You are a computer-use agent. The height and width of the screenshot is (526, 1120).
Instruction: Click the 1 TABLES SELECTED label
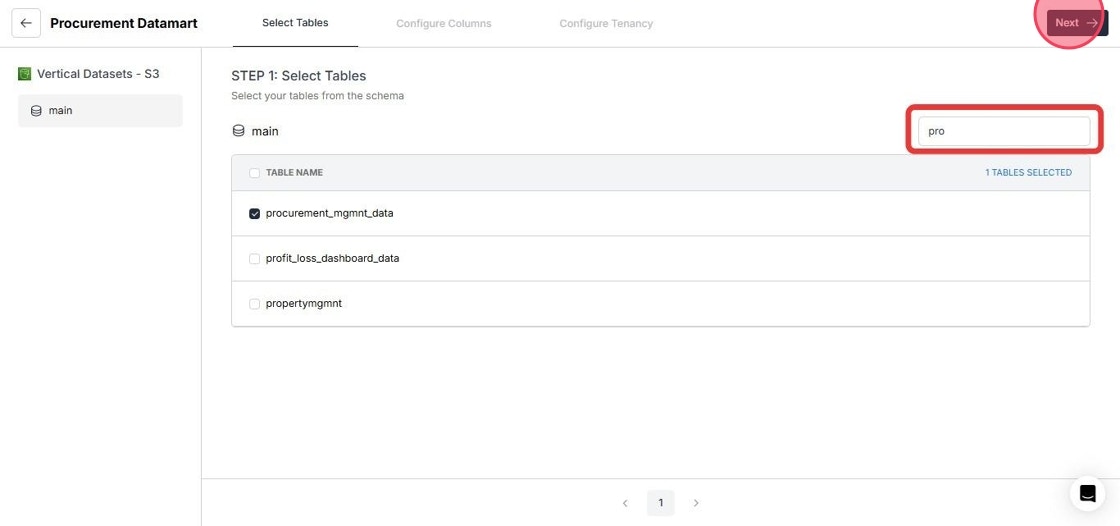pos(1028,173)
